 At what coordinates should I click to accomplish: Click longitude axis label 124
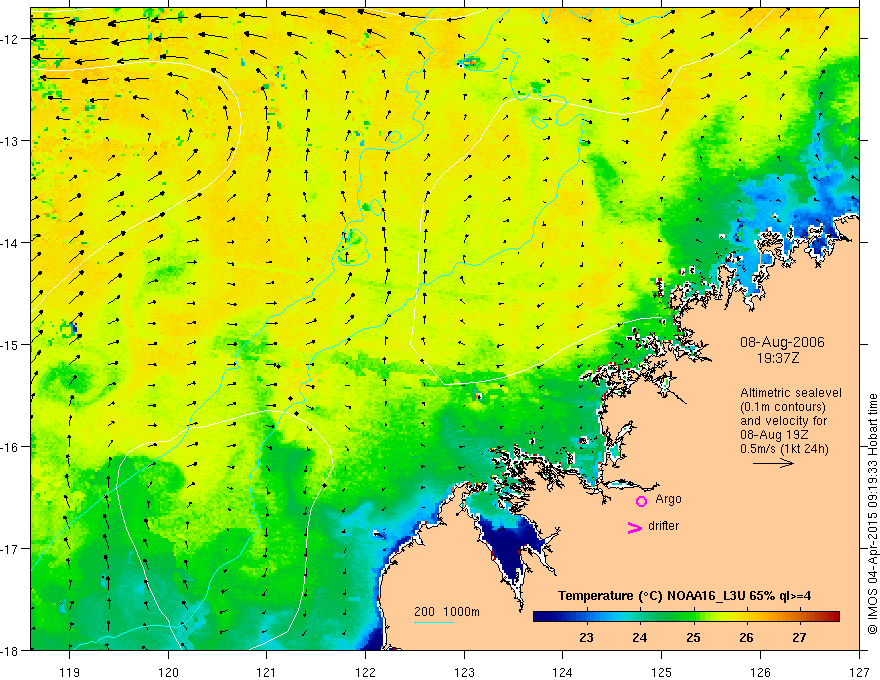point(562,672)
